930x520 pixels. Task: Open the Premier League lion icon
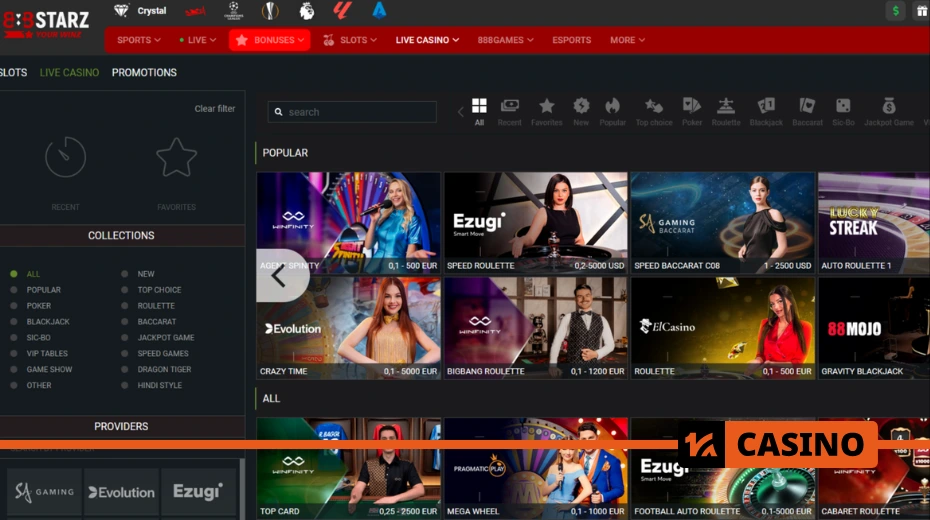point(307,11)
